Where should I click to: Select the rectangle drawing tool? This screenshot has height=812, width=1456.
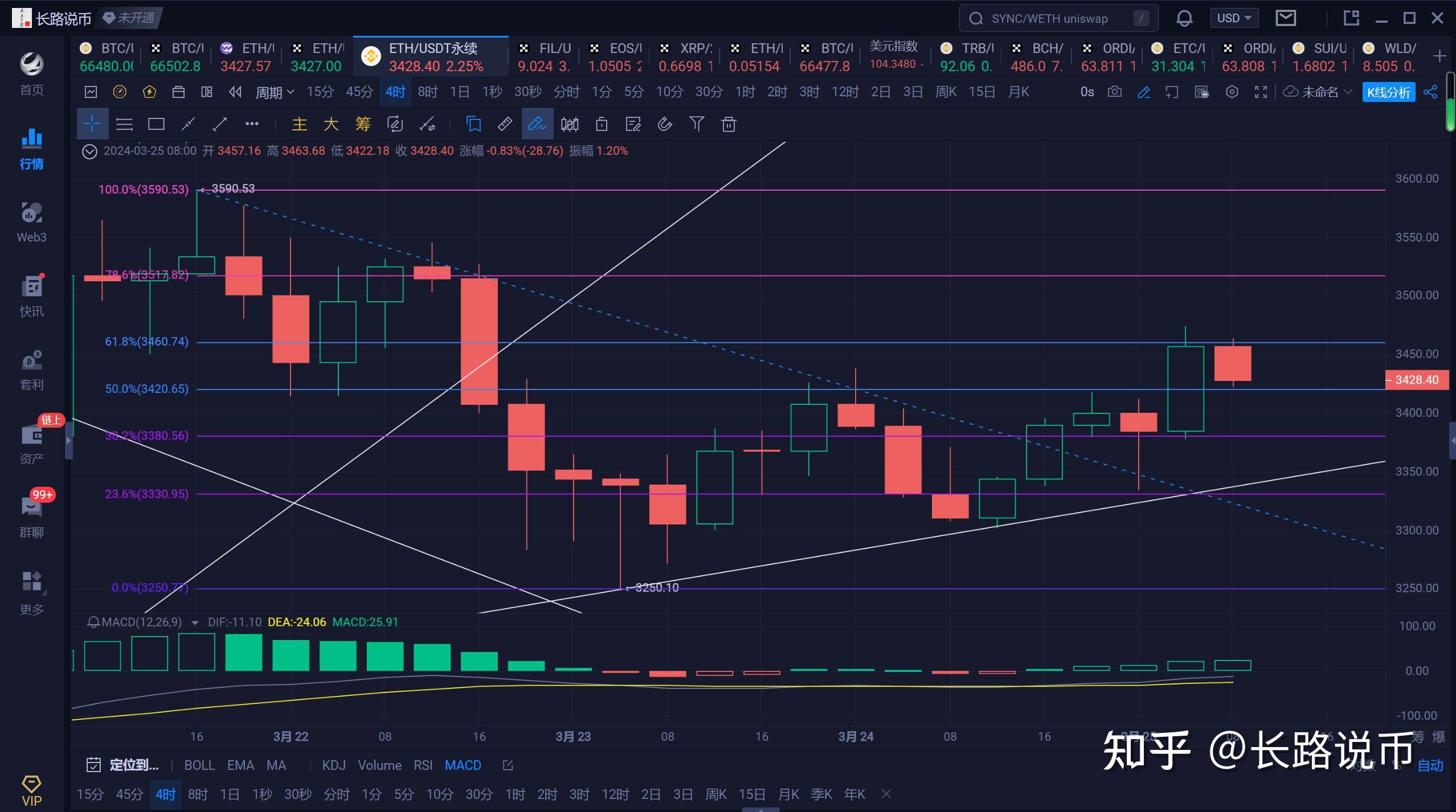(x=156, y=124)
